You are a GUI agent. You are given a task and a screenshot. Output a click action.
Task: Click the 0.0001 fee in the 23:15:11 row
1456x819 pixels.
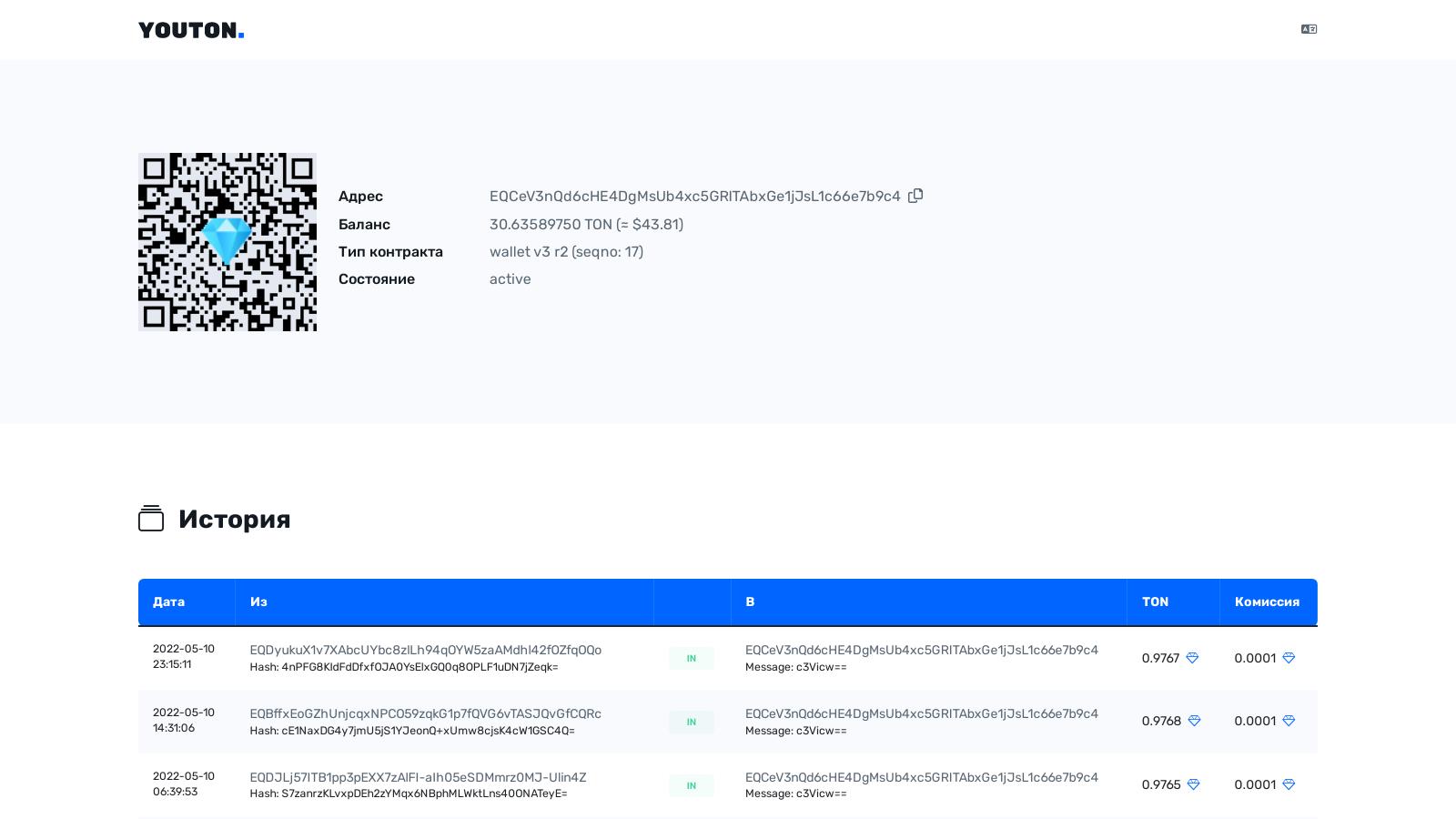[x=1255, y=658]
